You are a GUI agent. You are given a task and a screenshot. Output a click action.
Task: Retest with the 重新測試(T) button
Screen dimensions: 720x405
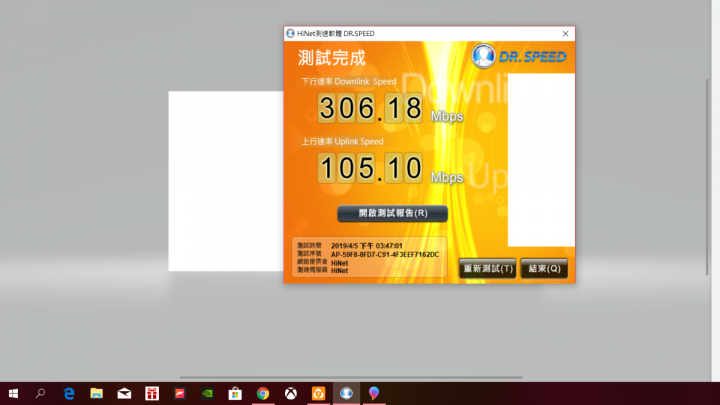(487, 269)
